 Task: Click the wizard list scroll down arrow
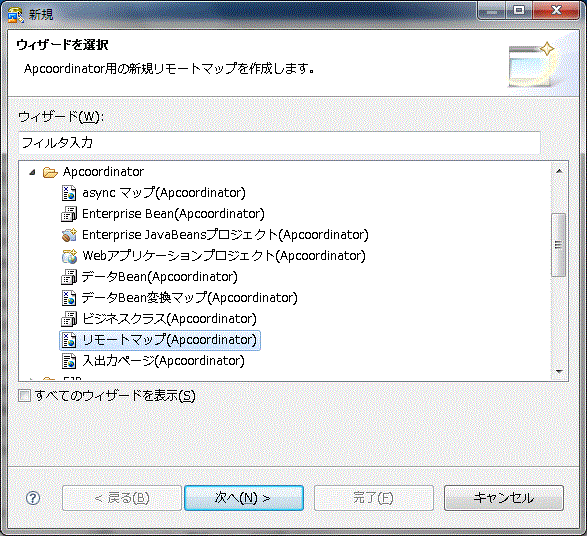click(559, 372)
